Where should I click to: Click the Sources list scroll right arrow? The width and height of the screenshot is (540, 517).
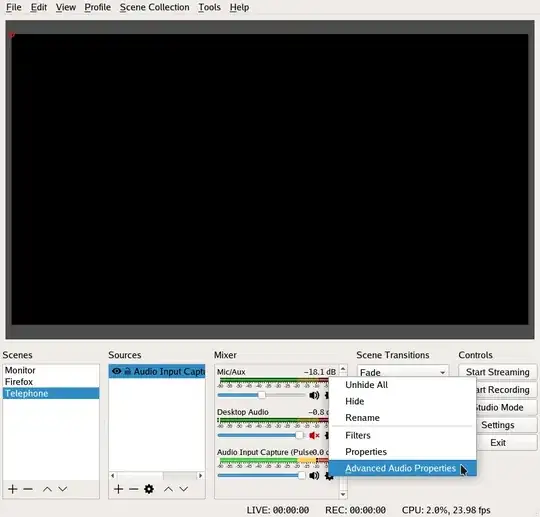point(200,476)
